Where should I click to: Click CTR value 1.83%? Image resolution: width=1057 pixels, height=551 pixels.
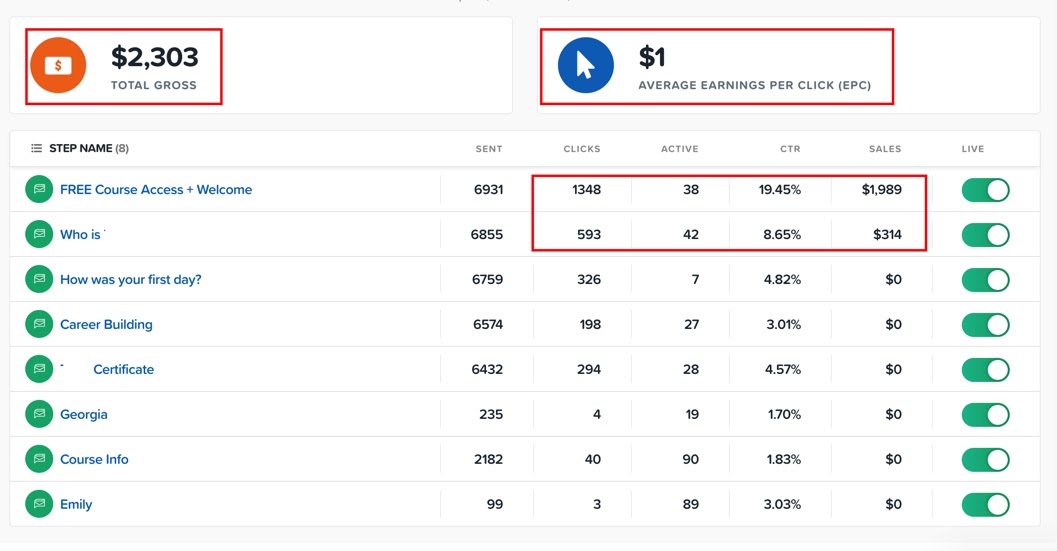(784, 459)
